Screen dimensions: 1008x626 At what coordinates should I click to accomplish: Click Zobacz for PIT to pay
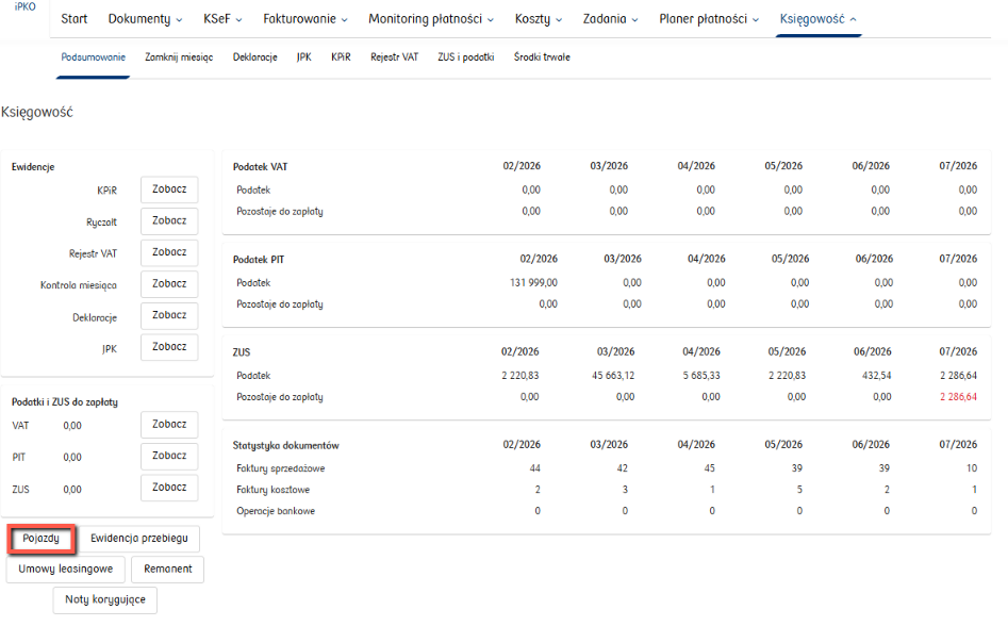(169, 456)
